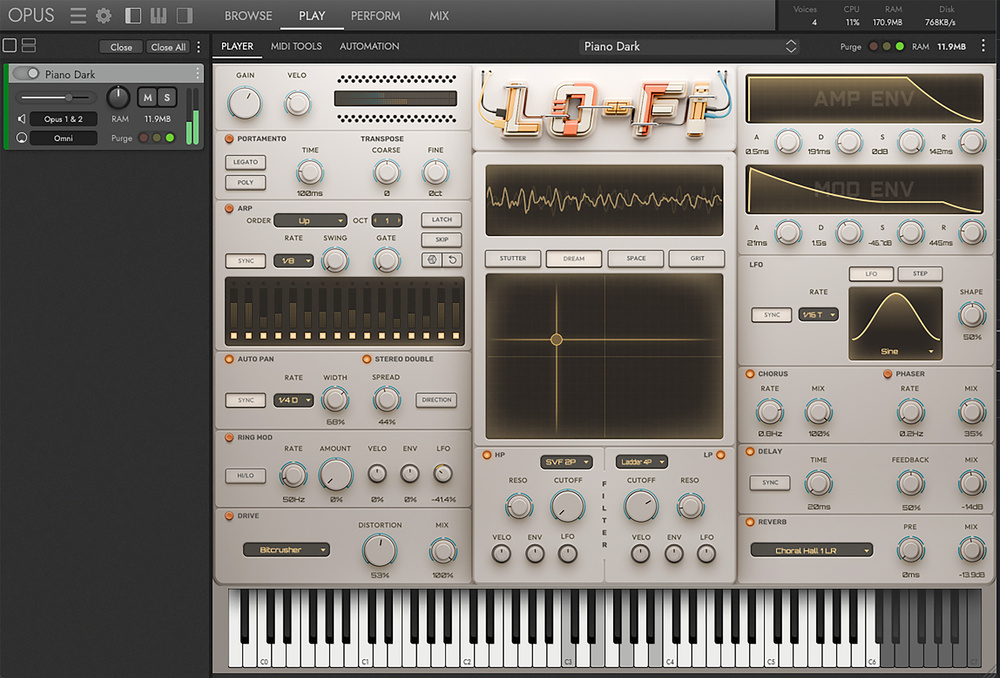Decrease arpeggiator octave with the left arrow
Viewport: 1000px width, 678px height.
tap(376, 221)
